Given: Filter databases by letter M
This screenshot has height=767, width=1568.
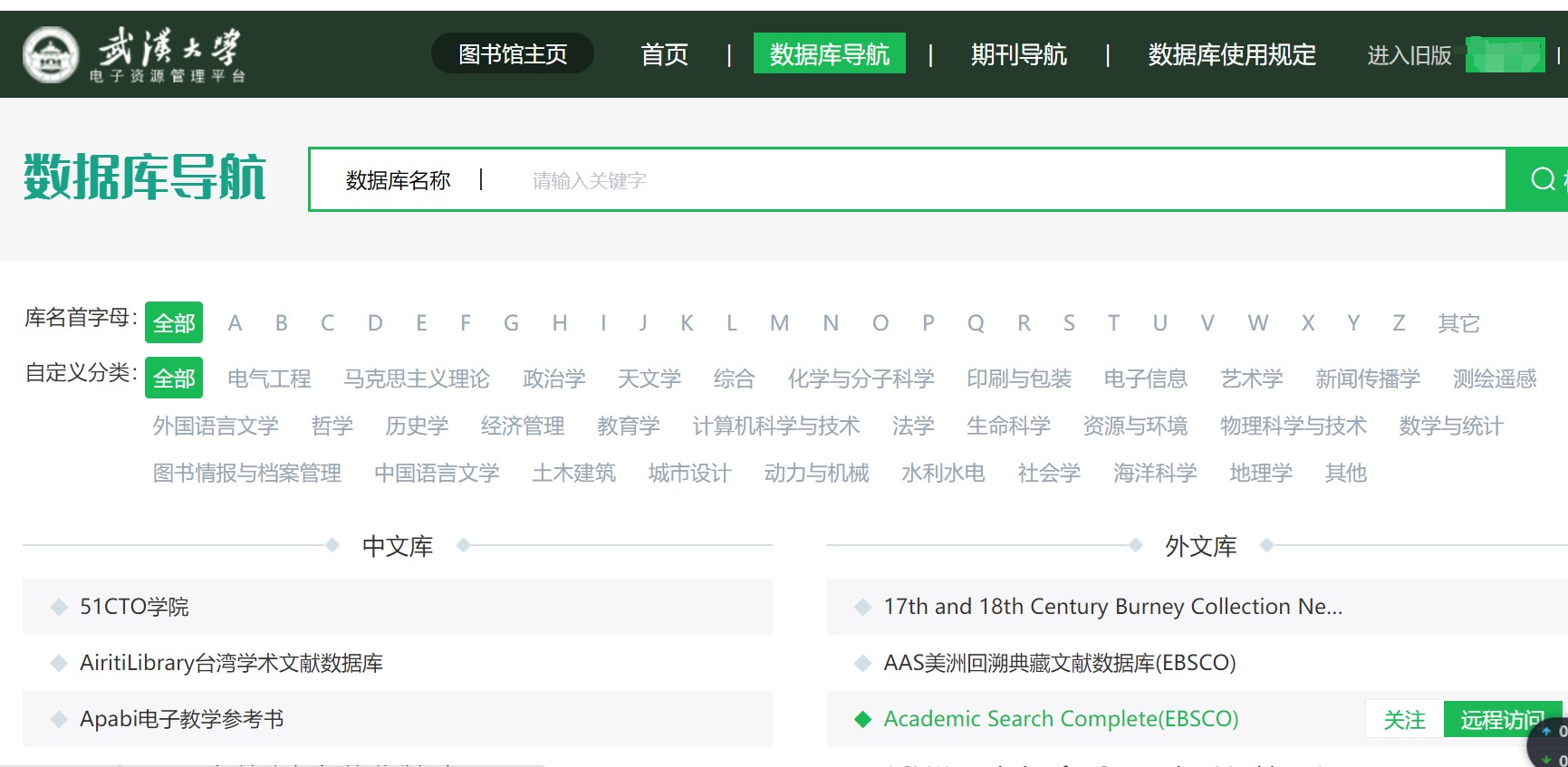Looking at the screenshot, I should [x=779, y=323].
